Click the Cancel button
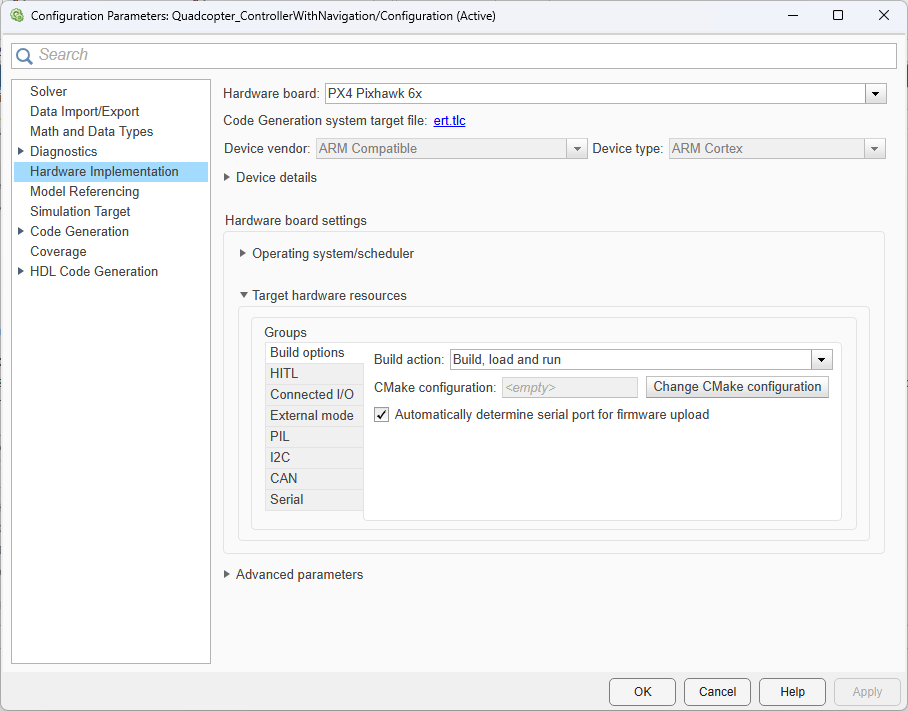 click(x=717, y=692)
